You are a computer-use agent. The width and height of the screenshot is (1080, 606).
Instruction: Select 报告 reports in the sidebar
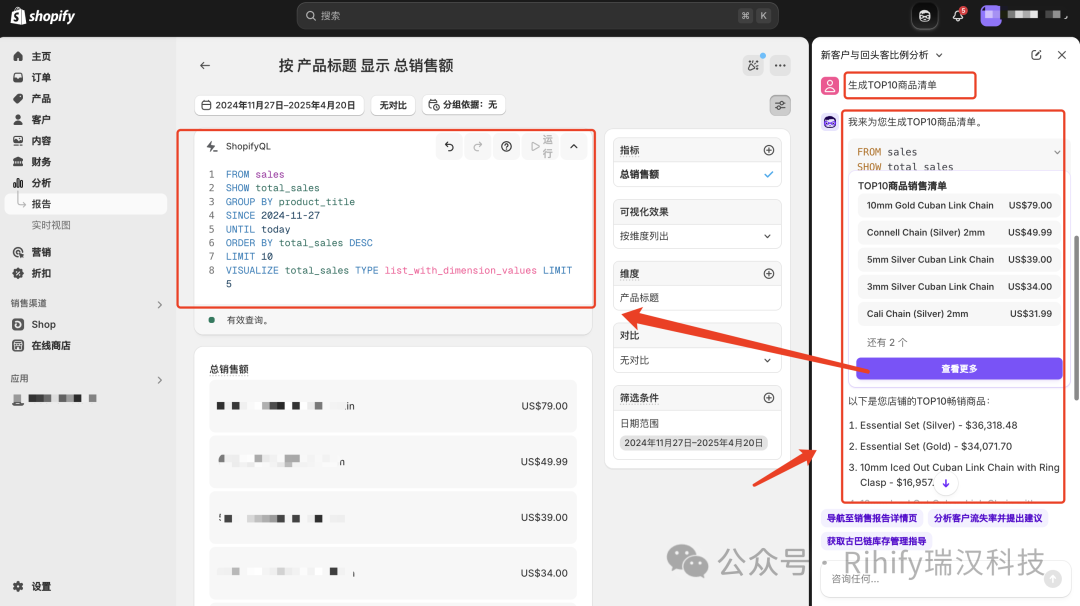click(x=85, y=204)
